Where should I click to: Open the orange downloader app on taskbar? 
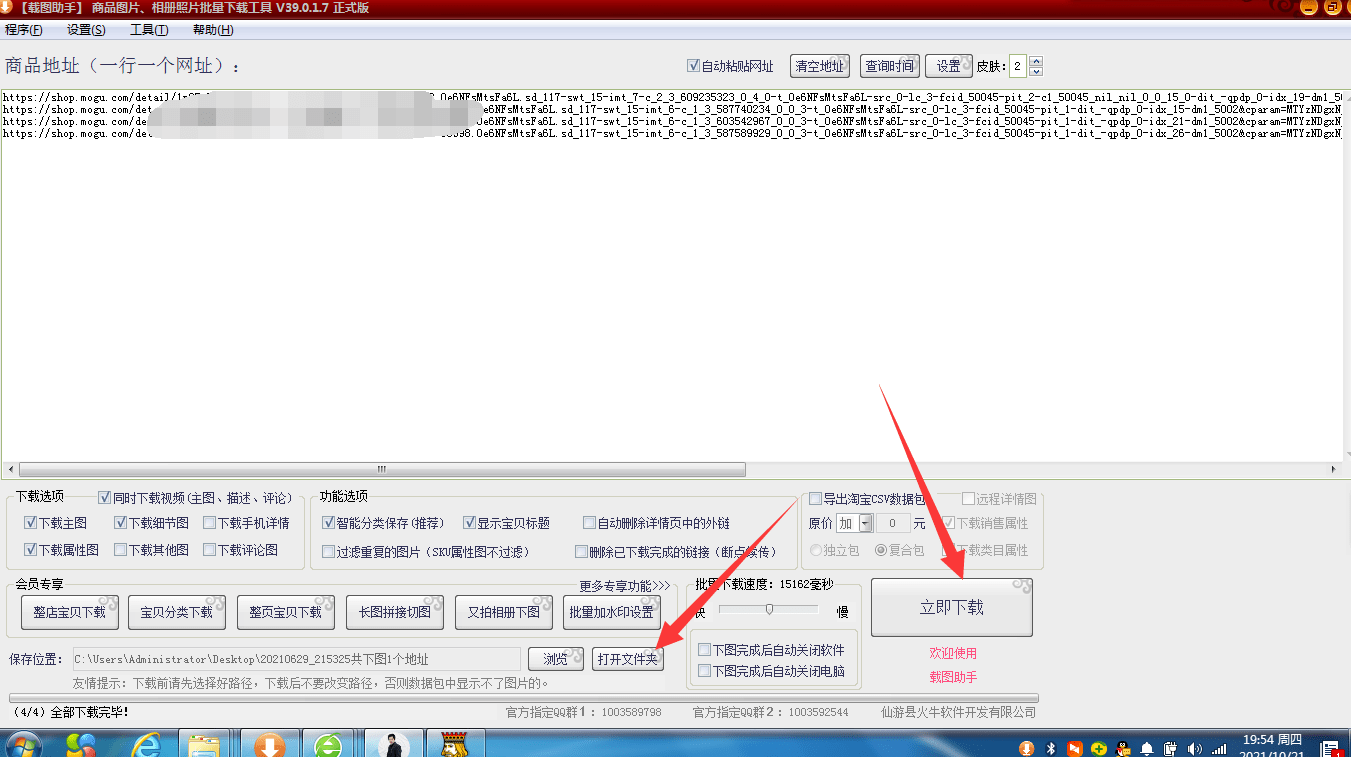270,743
